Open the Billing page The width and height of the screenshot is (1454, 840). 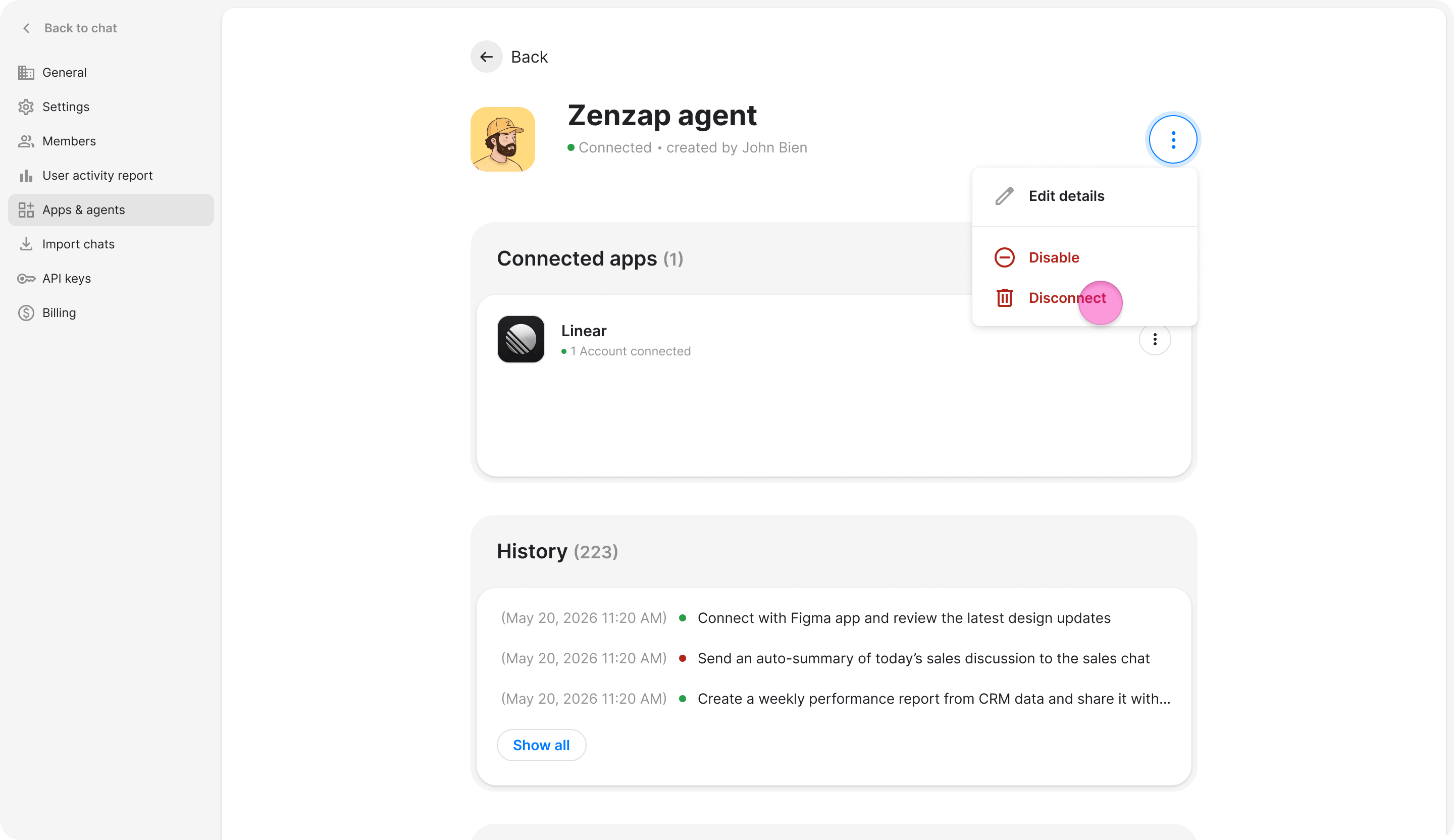click(111, 312)
